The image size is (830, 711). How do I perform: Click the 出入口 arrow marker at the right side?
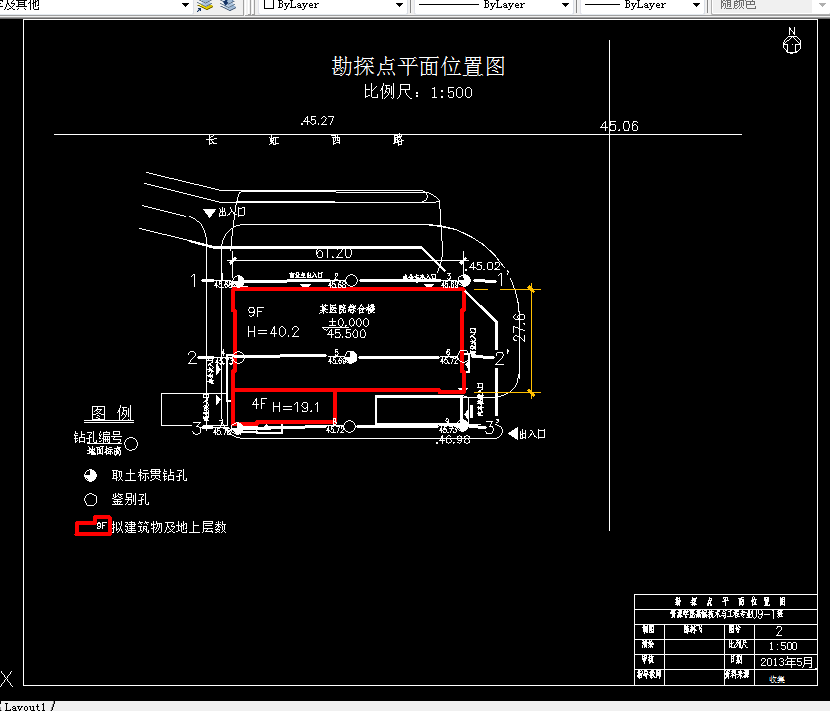point(513,434)
